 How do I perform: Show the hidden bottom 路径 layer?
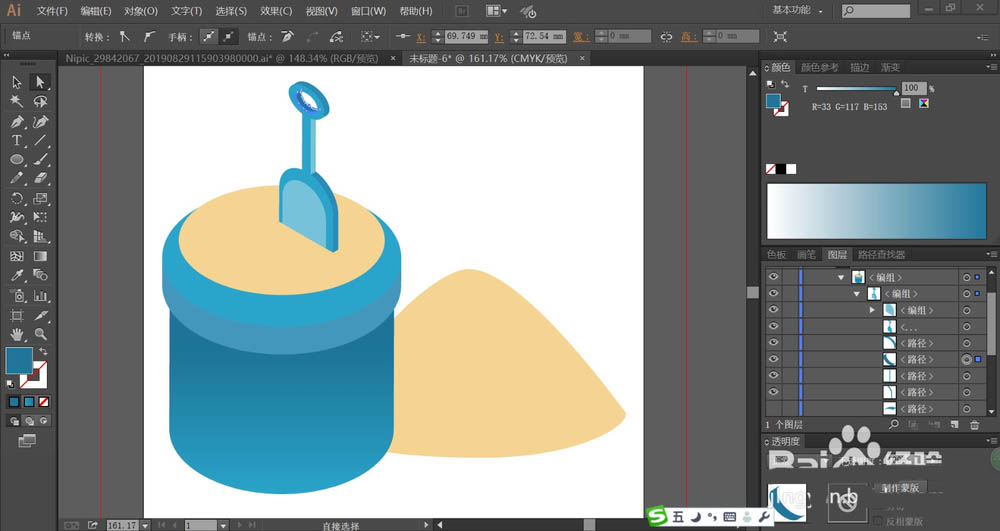coord(773,409)
